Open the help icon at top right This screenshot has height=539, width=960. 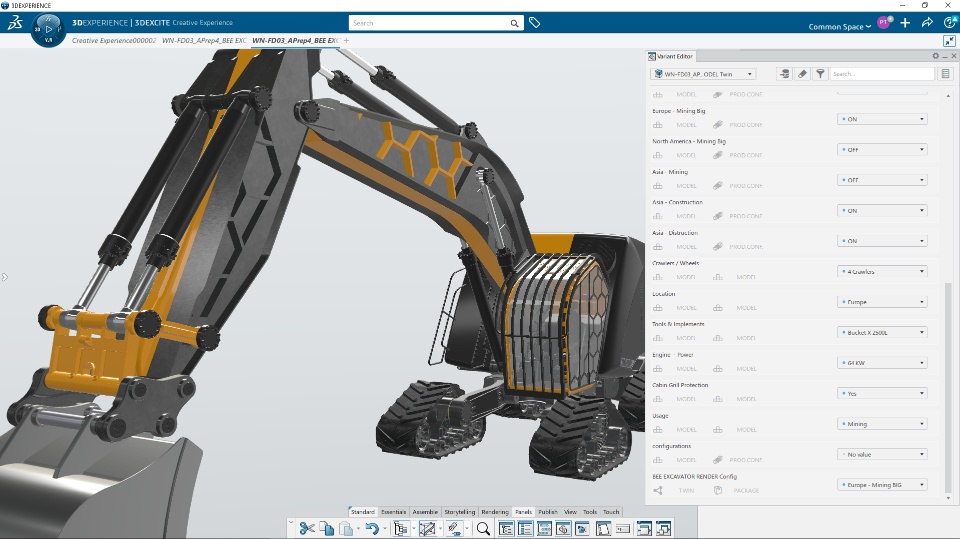point(950,23)
